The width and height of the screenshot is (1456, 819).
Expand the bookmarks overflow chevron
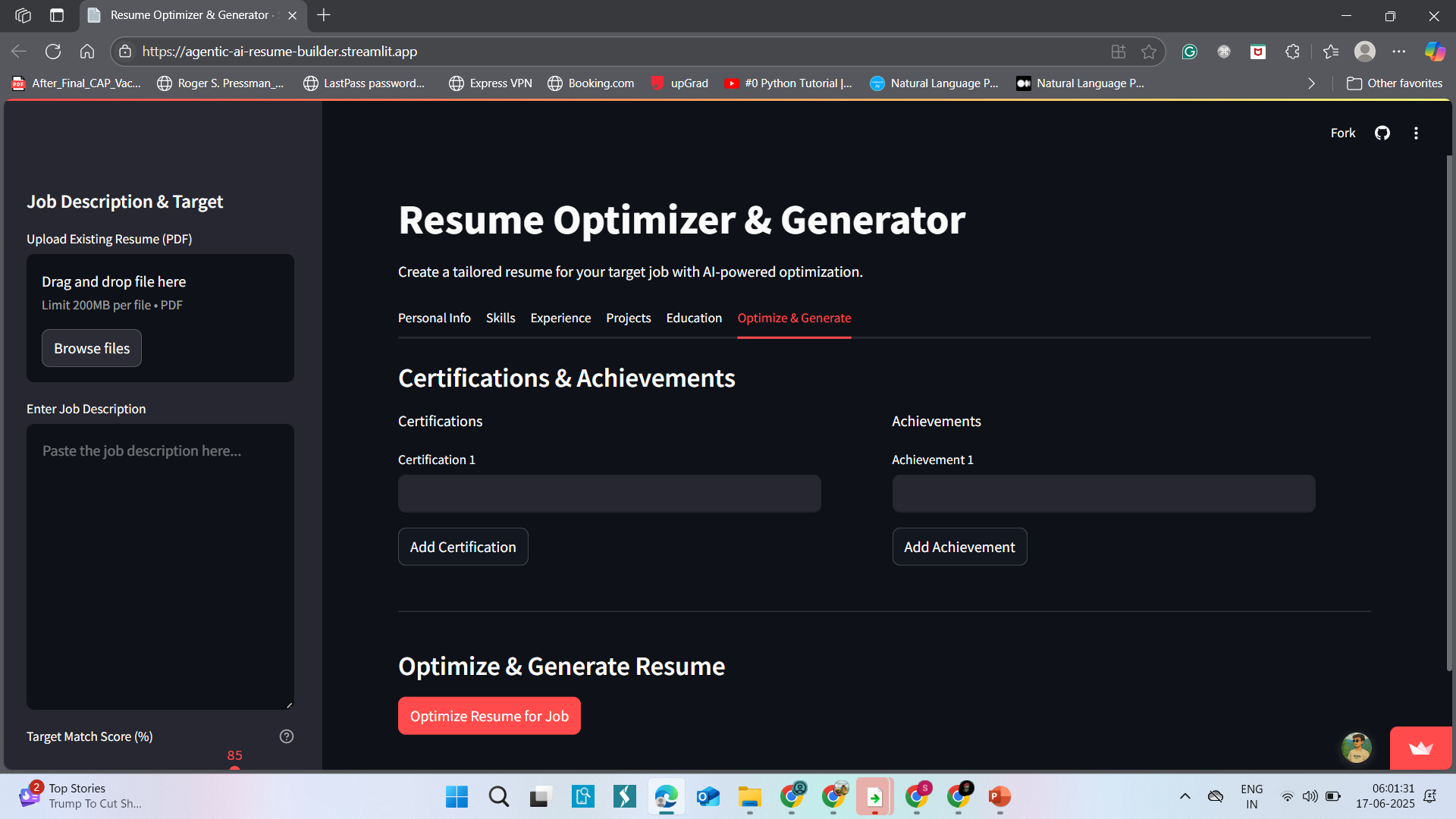(x=1311, y=83)
